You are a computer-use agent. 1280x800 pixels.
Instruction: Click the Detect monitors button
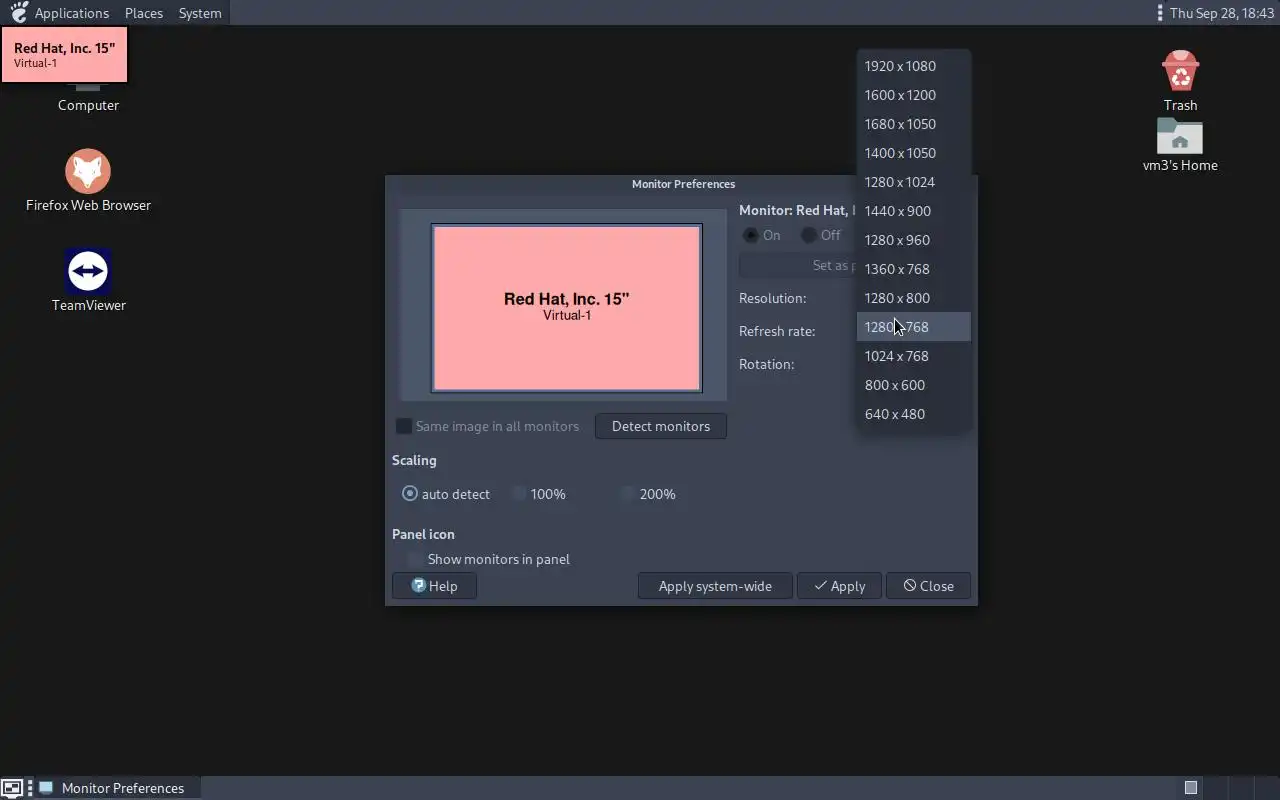click(661, 426)
